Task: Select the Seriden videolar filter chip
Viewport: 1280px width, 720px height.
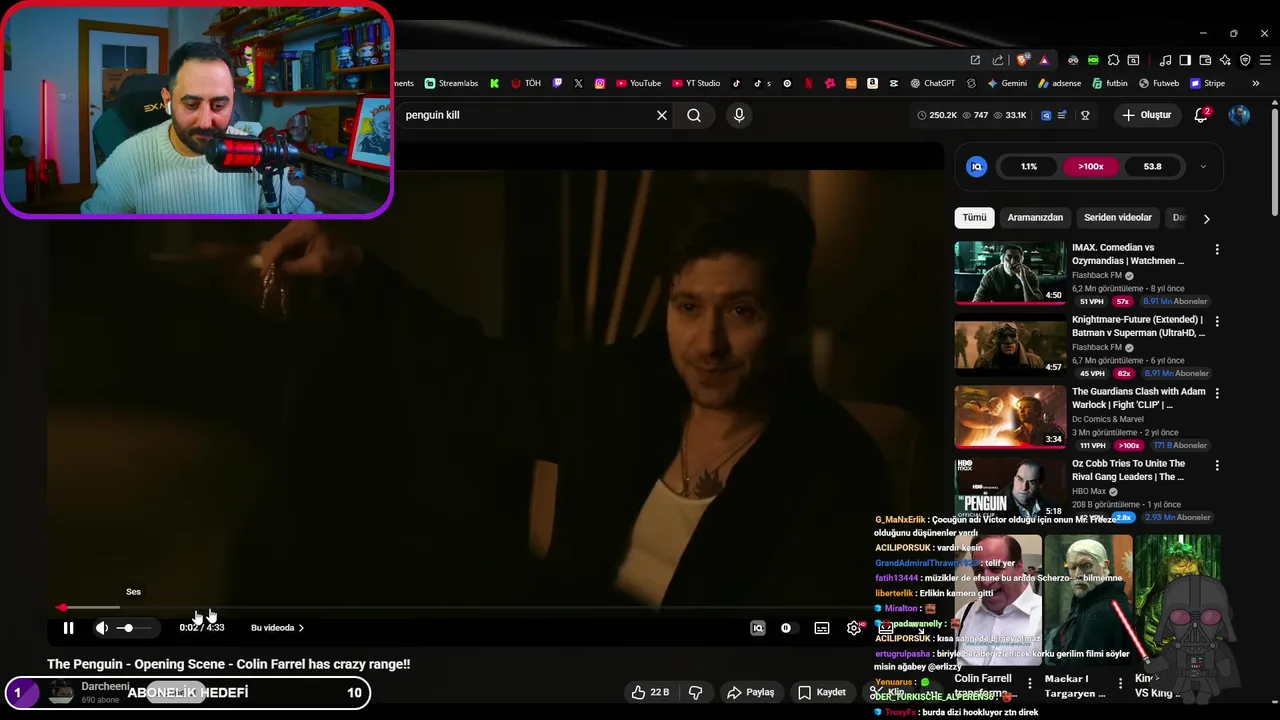Action: [1118, 217]
